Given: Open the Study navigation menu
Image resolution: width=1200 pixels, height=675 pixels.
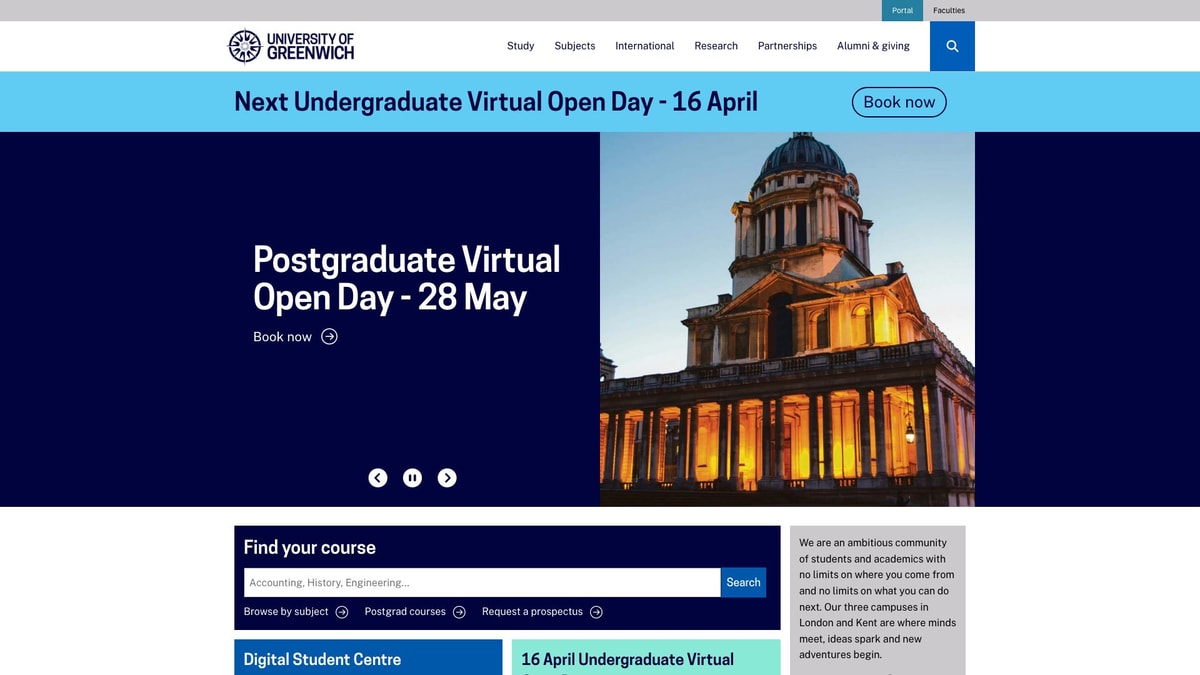Looking at the screenshot, I should (520, 46).
